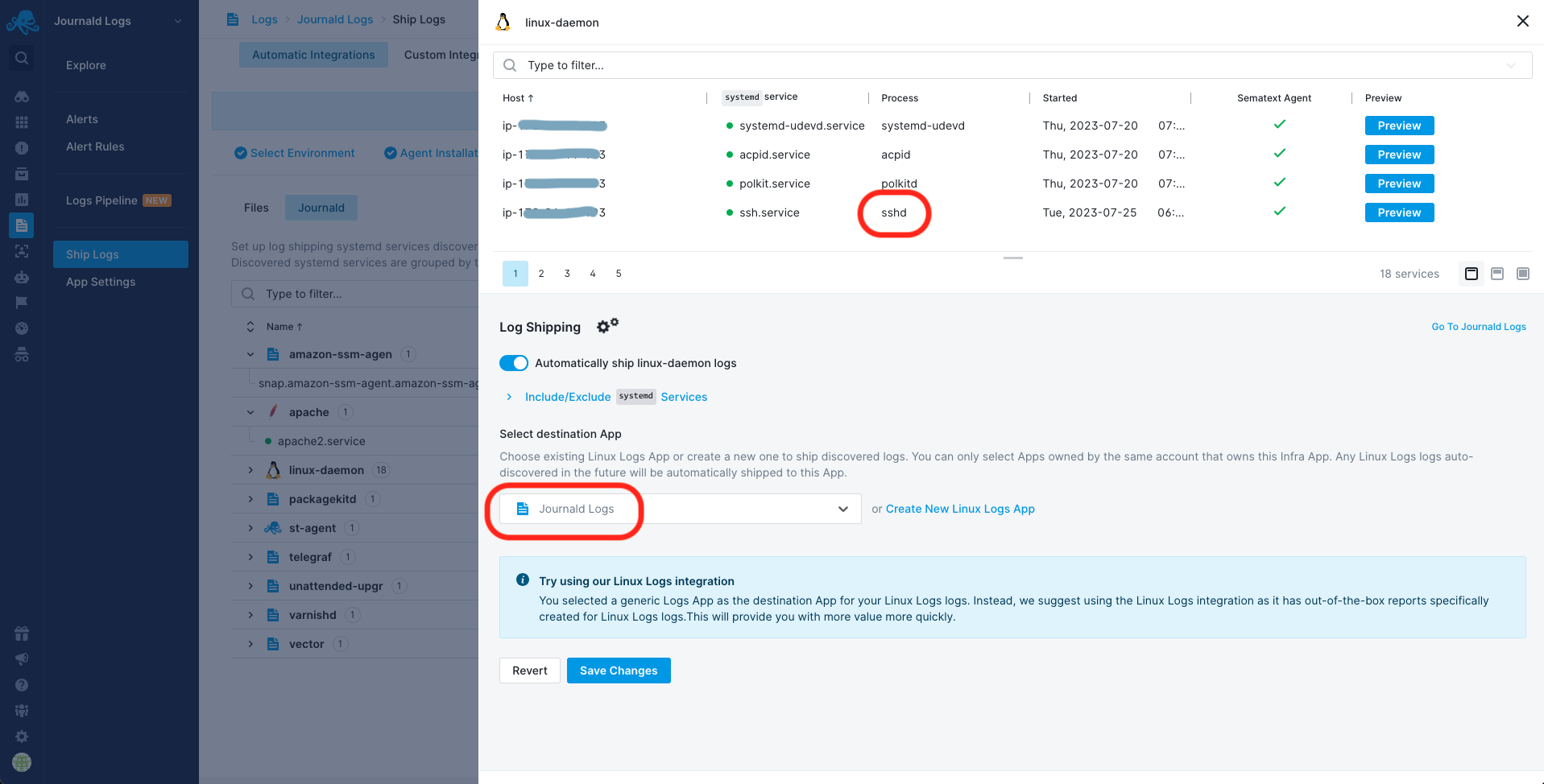This screenshot has height=784, width=1544.
Task: Collapse the apache tree group
Action: [250, 412]
